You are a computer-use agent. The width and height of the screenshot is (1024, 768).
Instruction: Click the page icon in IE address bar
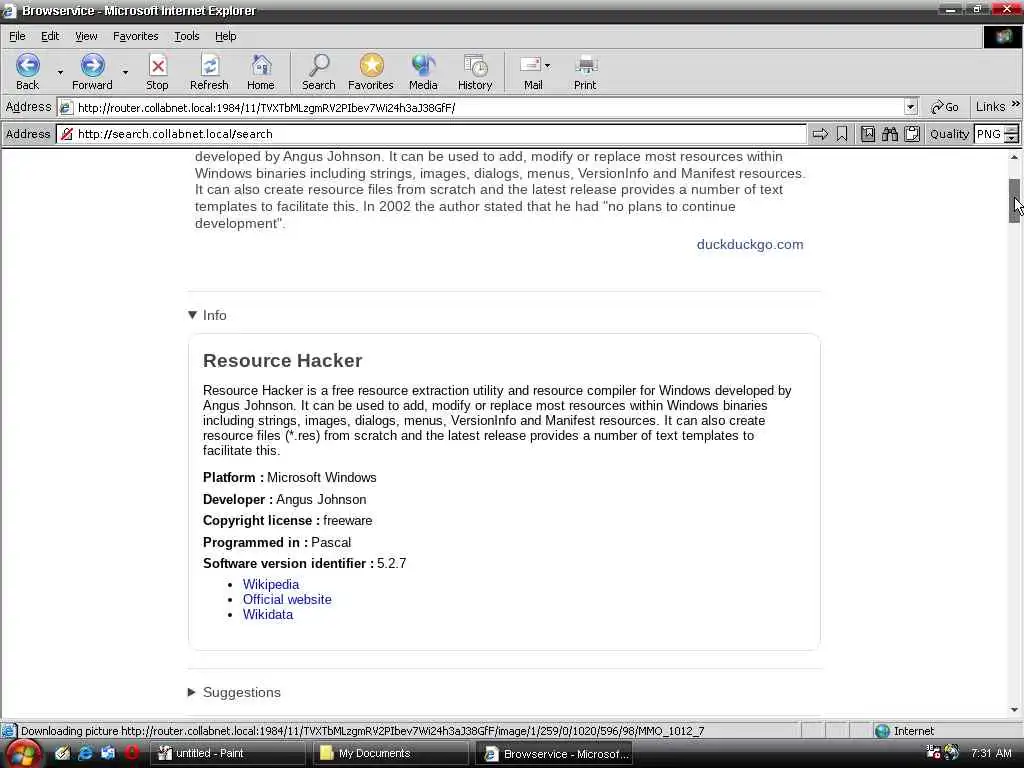point(66,108)
